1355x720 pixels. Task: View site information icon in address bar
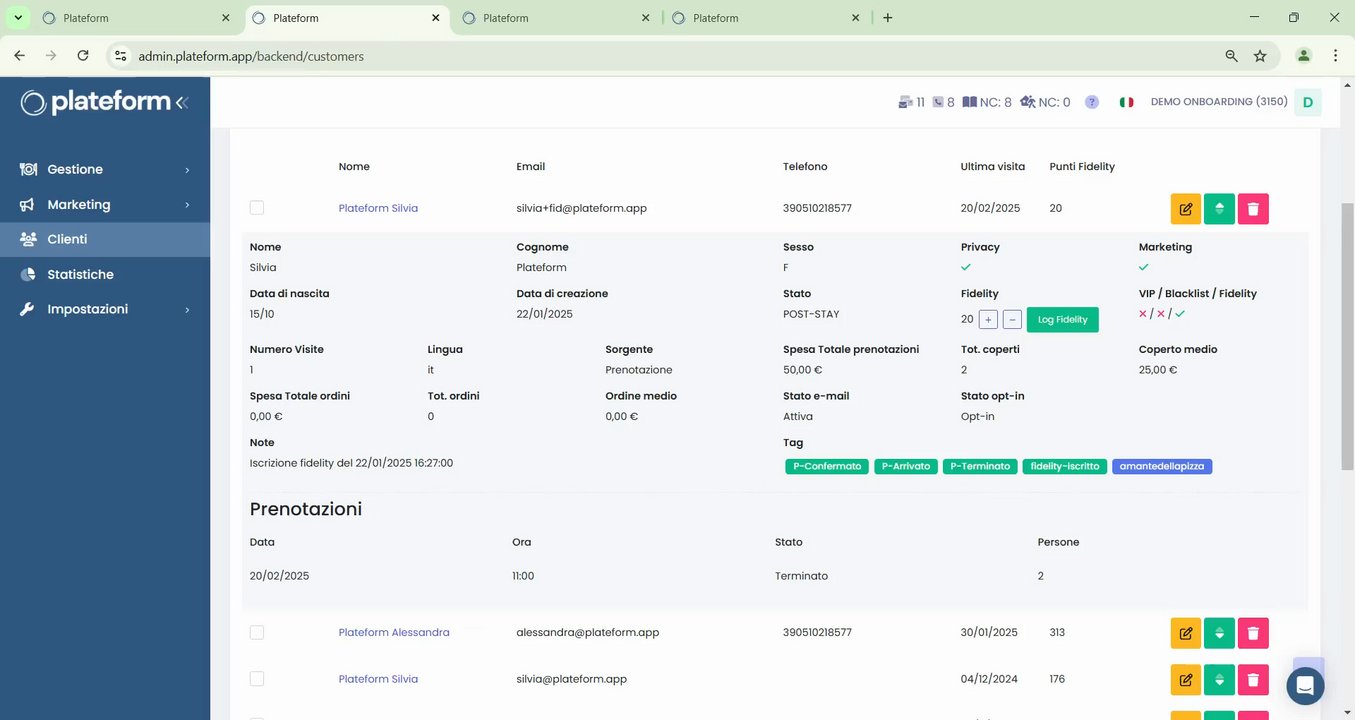click(120, 56)
